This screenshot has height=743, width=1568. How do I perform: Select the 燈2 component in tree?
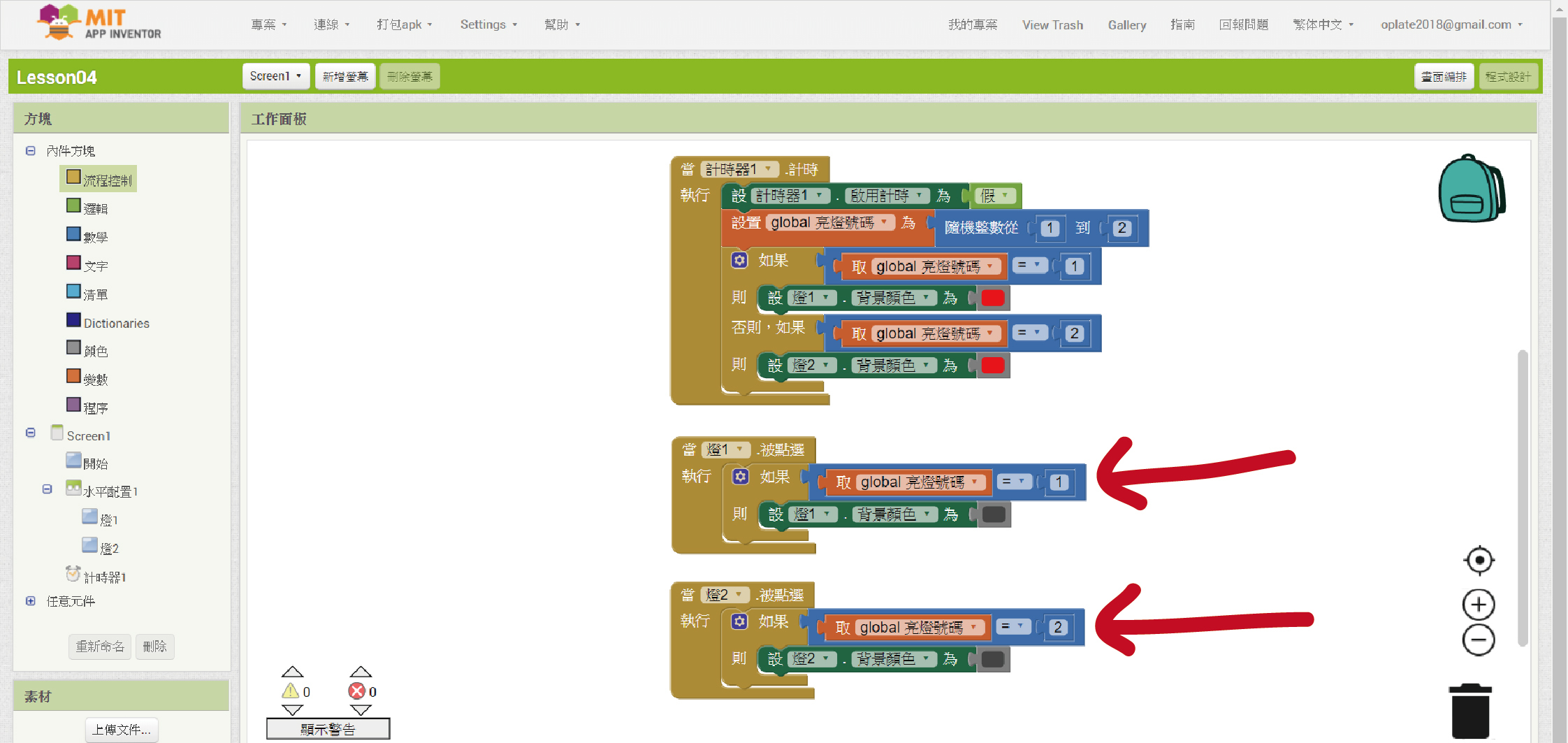100,548
